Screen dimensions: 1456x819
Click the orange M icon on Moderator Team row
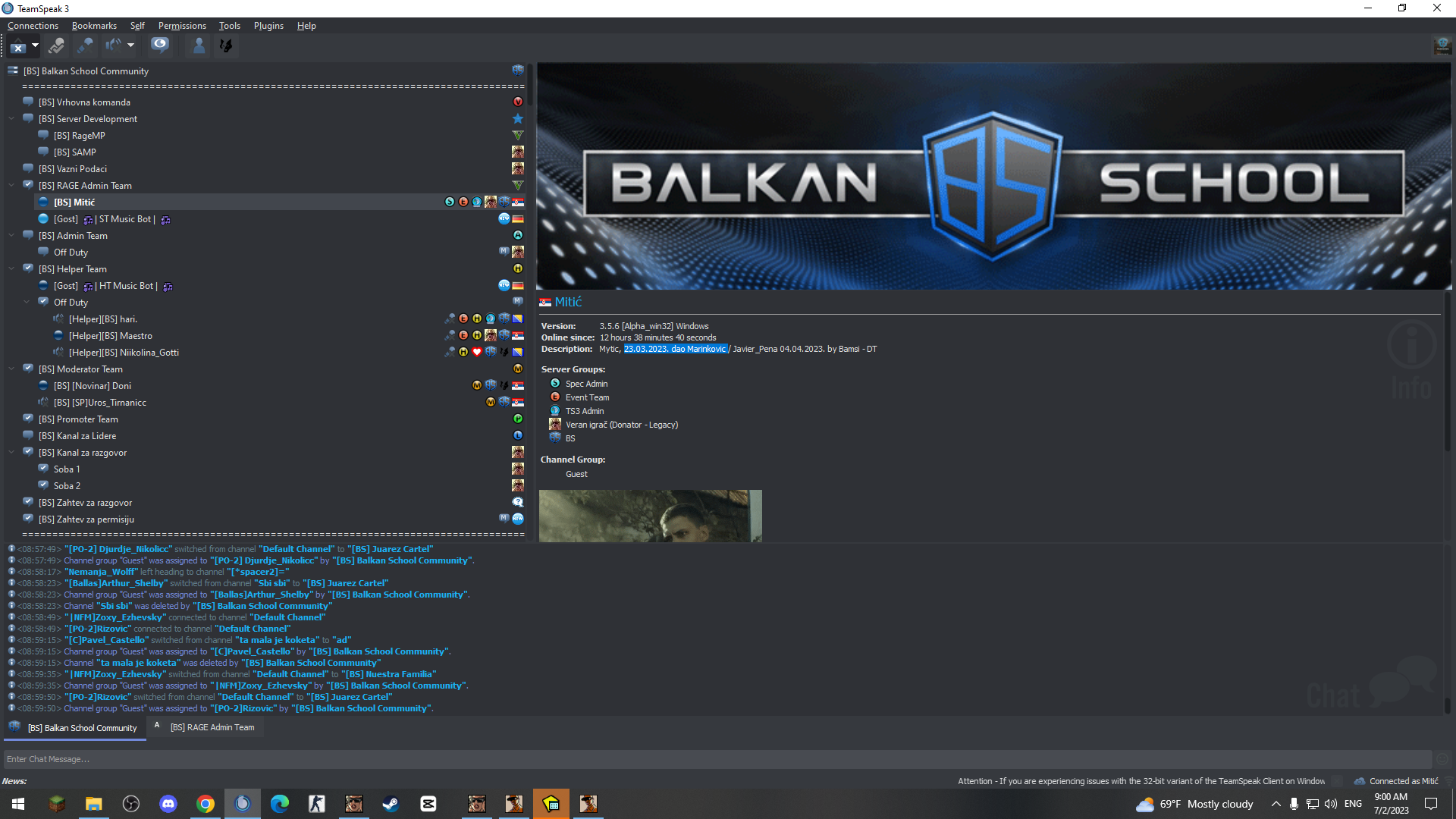[518, 369]
